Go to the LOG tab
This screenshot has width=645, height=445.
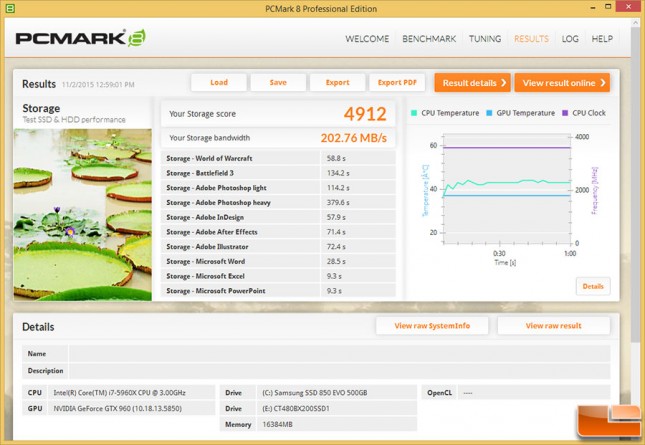570,39
